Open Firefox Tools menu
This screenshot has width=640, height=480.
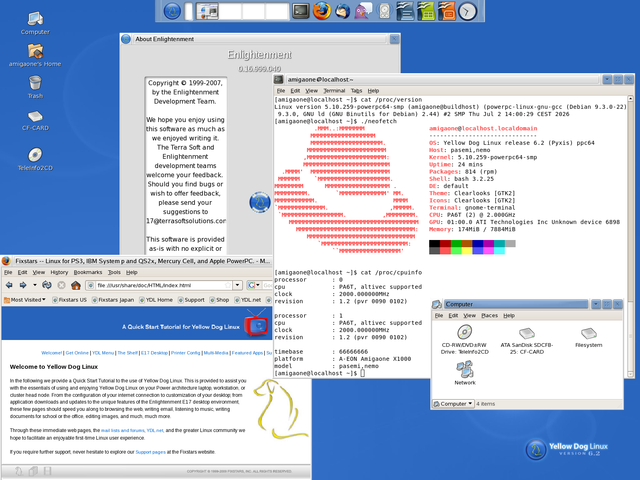(x=114, y=272)
